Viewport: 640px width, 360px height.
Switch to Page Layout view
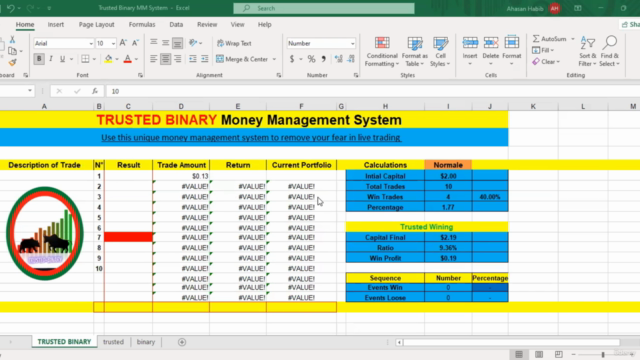[539, 354]
